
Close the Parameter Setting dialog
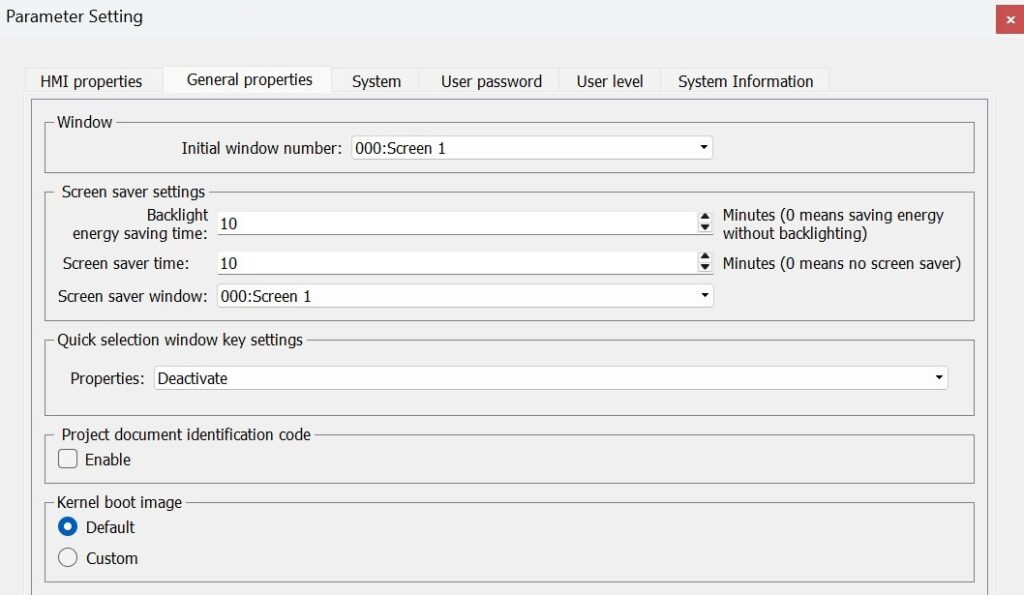(x=1010, y=20)
